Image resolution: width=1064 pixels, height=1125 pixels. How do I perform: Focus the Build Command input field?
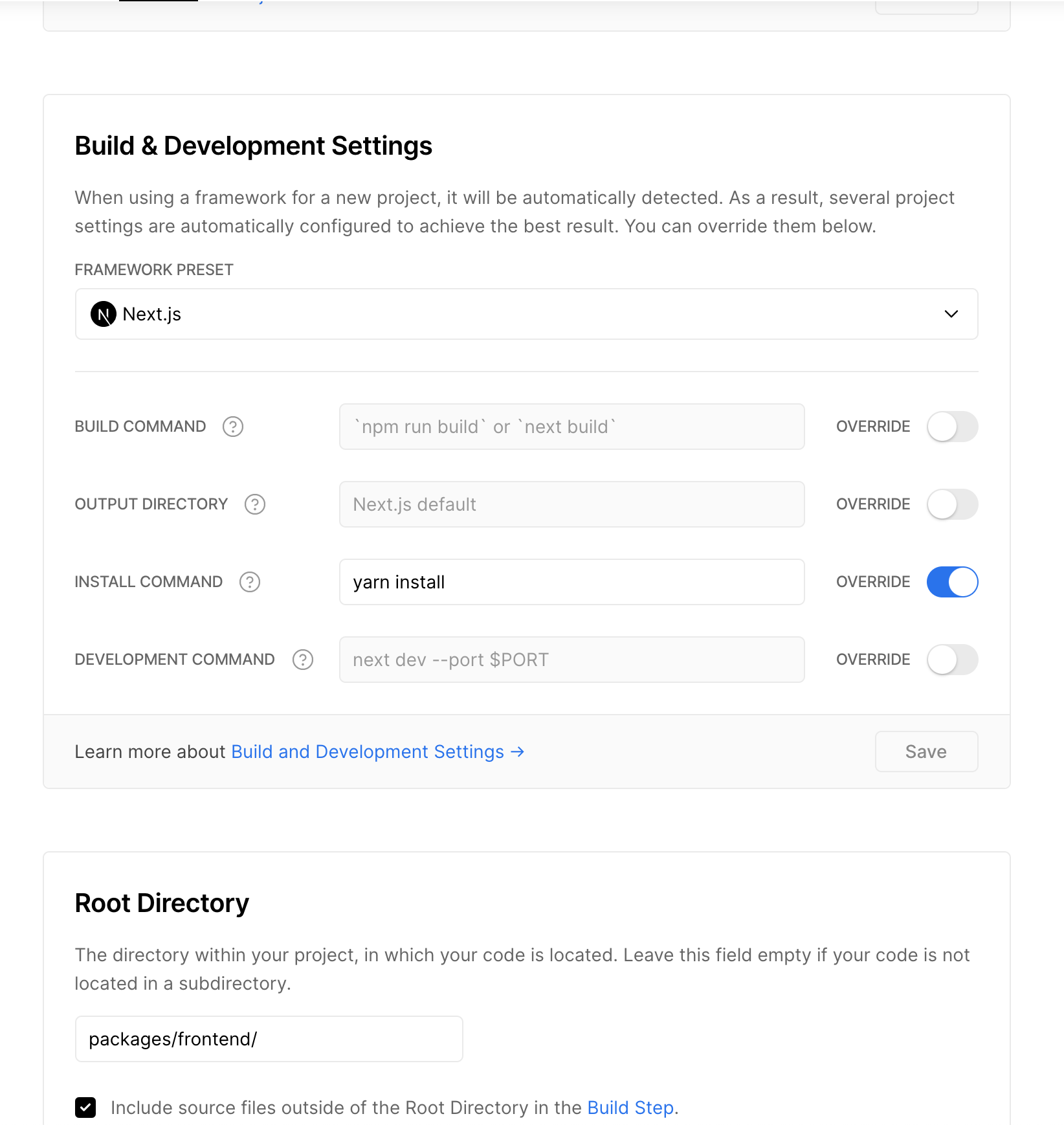pyautogui.click(x=571, y=427)
